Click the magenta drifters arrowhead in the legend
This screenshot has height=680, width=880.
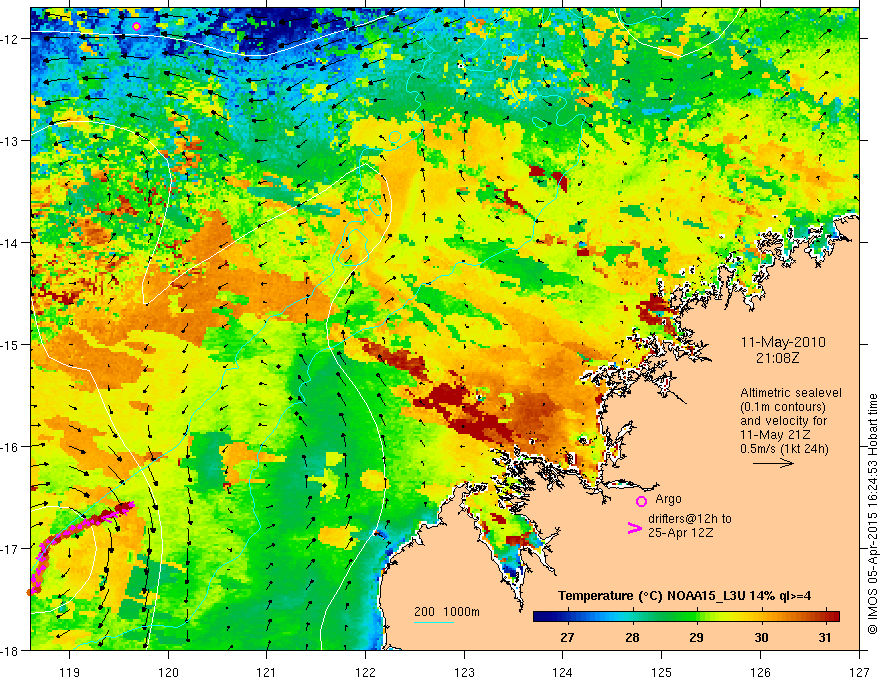pos(634,528)
